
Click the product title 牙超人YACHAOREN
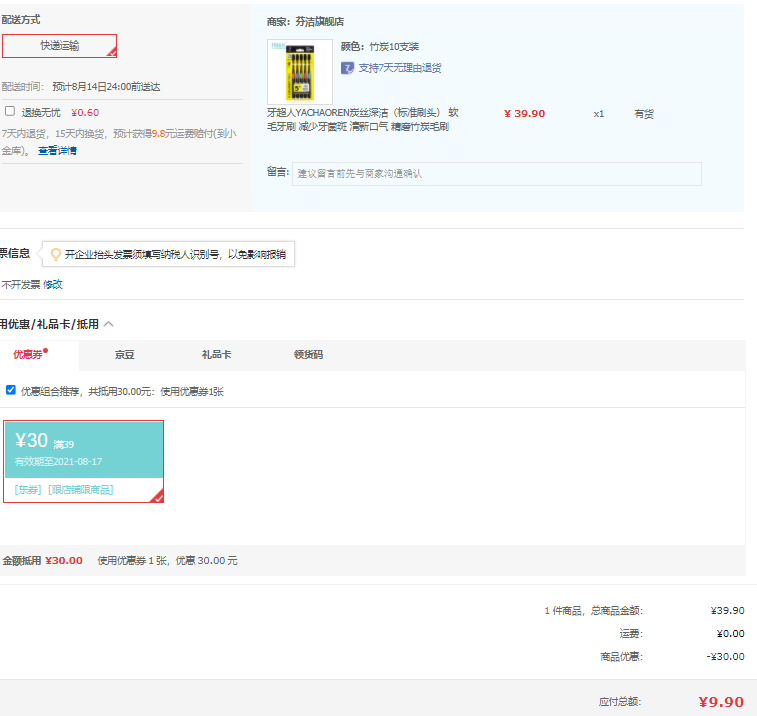point(363,120)
